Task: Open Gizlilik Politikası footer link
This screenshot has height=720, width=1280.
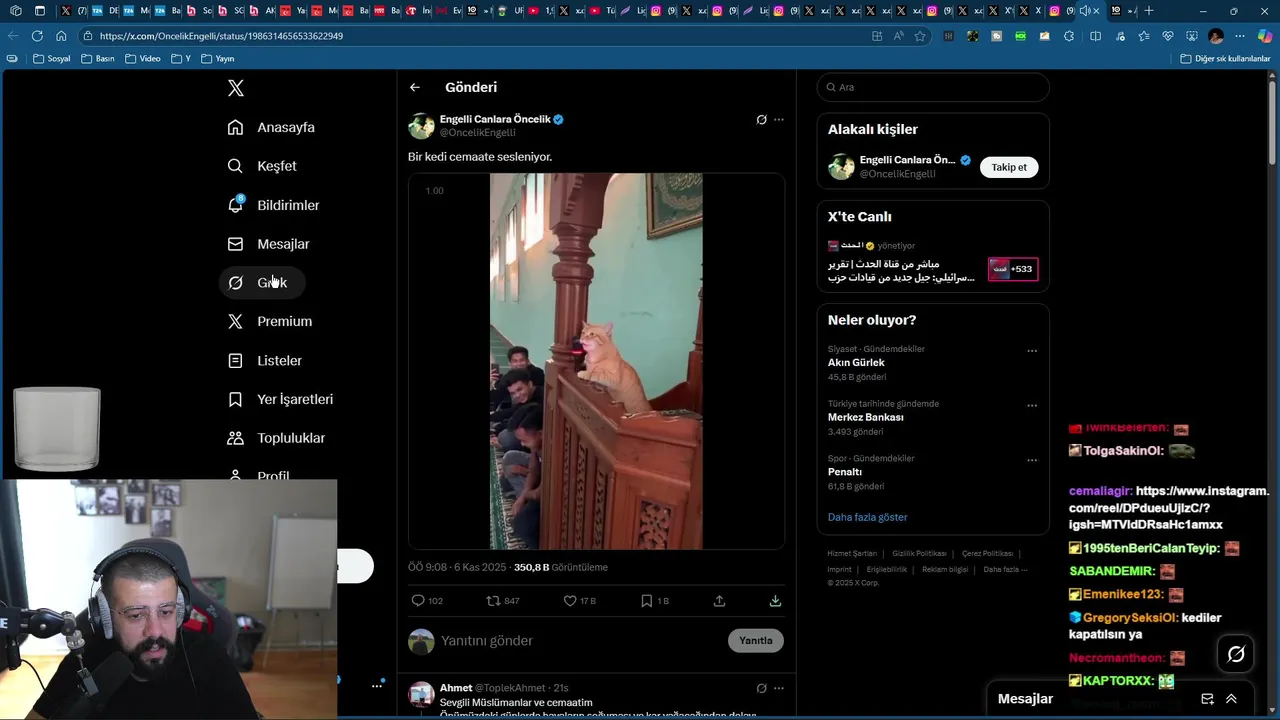Action: pos(919,553)
